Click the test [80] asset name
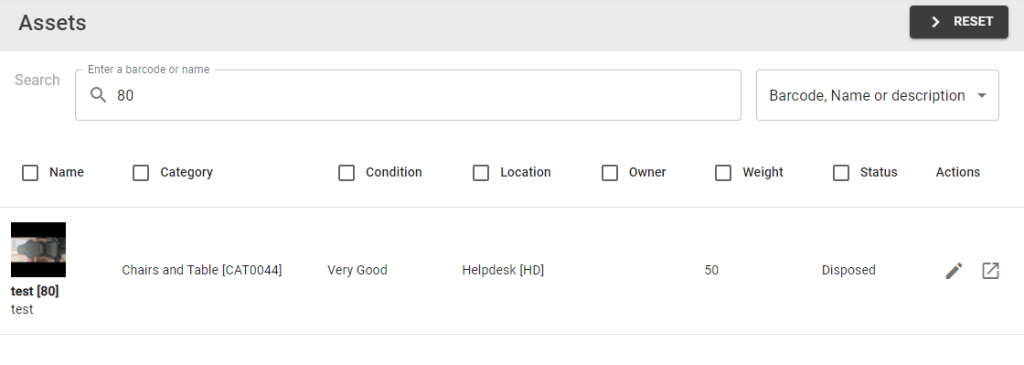 click(35, 291)
